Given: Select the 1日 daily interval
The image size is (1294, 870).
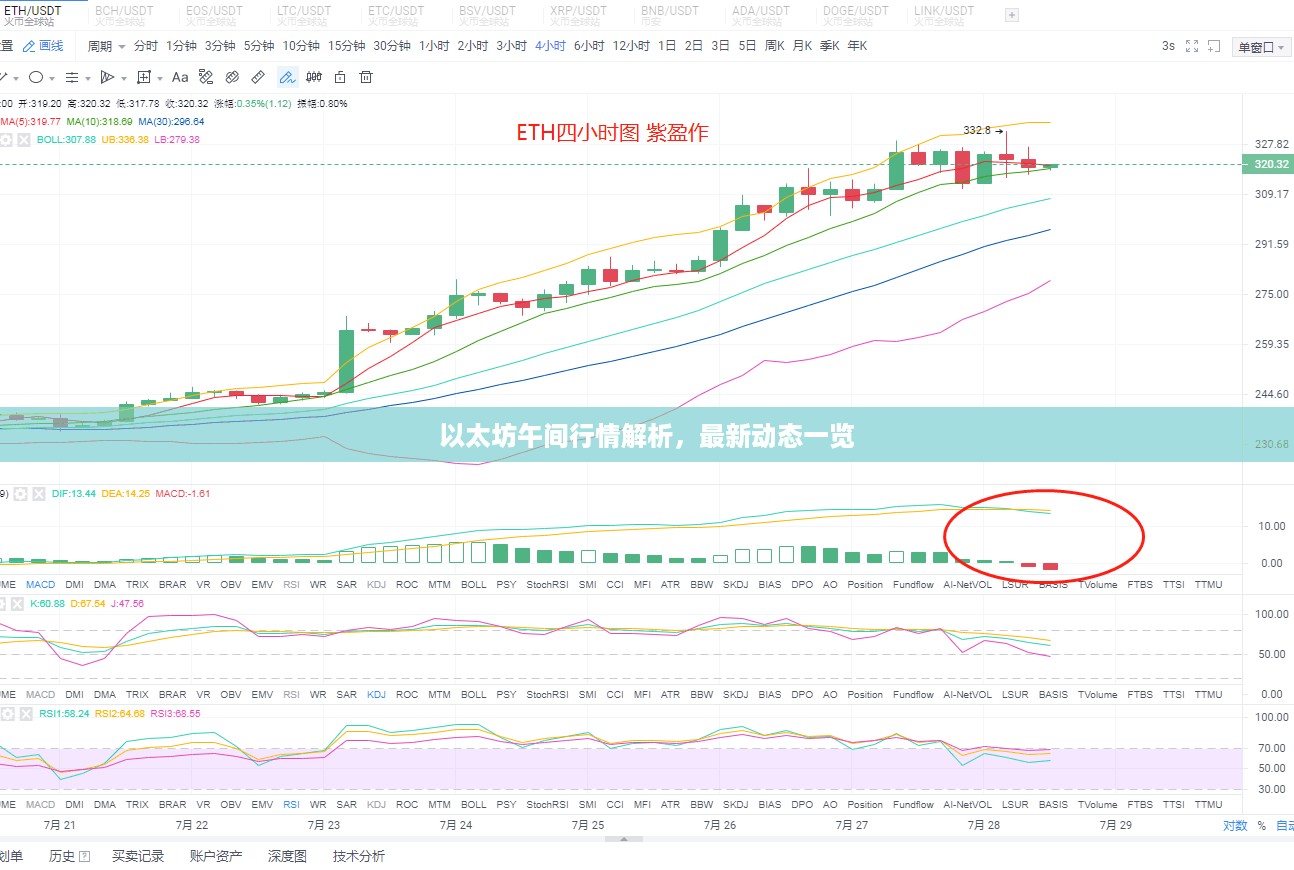Looking at the screenshot, I should pyautogui.click(x=667, y=46).
